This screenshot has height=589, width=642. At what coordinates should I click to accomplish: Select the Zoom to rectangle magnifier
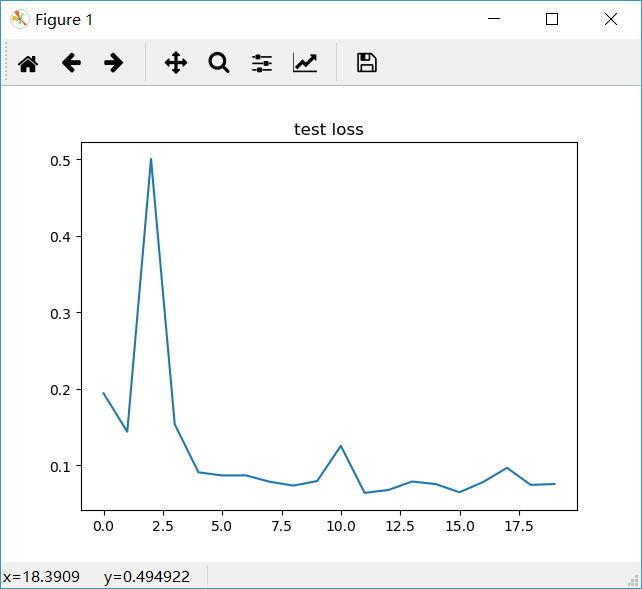(219, 63)
